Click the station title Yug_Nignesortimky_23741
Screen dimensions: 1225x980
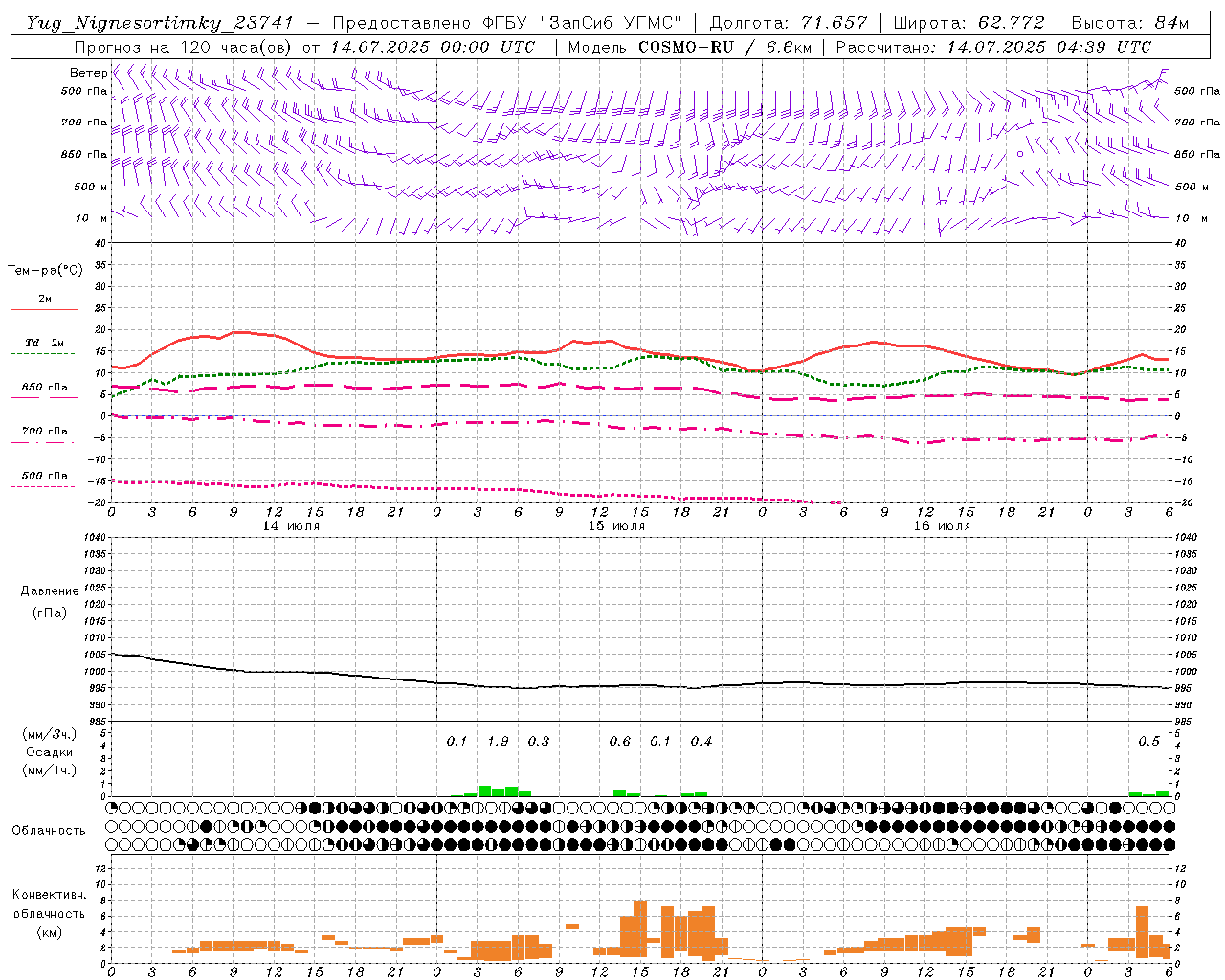(x=160, y=23)
